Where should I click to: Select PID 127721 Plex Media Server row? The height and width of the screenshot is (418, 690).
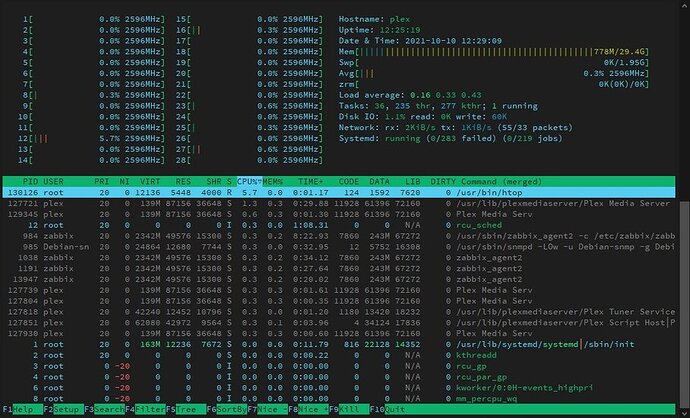coord(339,203)
